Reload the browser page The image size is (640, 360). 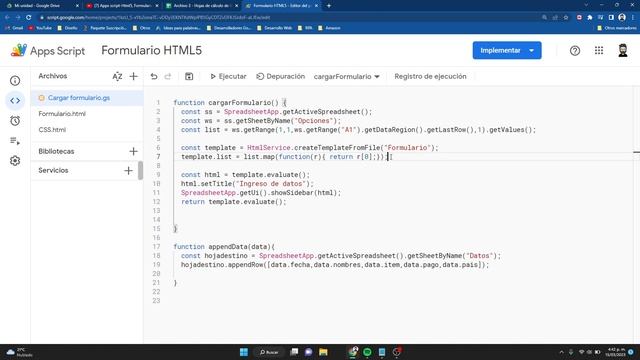pyautogui.click(x=29, y=18)
